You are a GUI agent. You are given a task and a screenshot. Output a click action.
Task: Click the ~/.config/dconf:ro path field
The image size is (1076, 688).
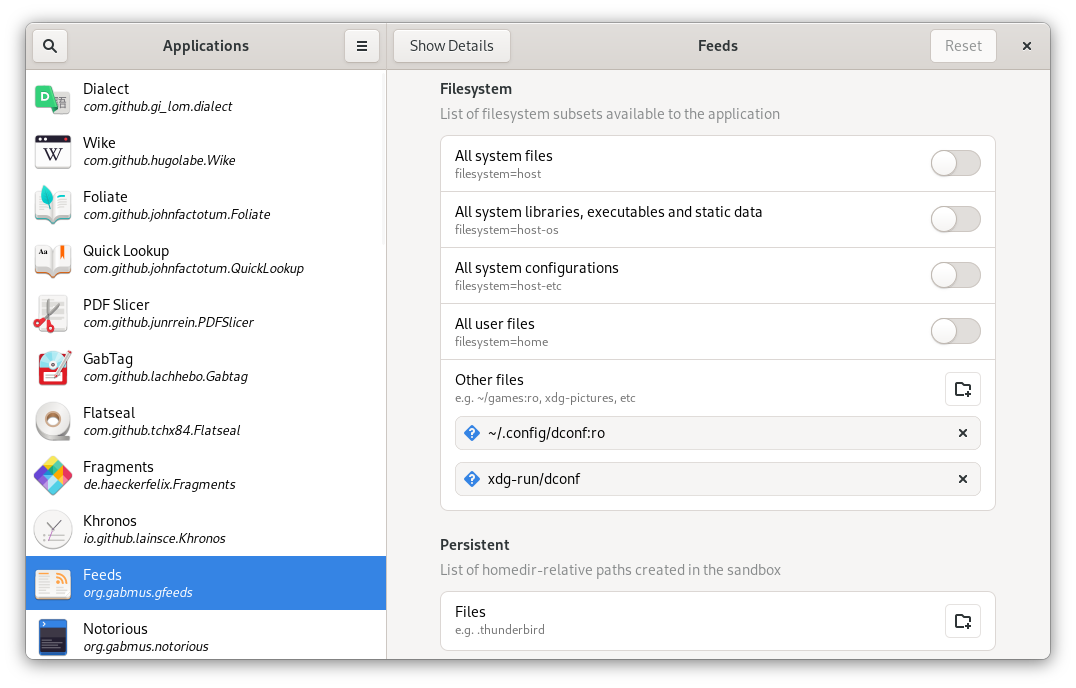coord(700,433)
